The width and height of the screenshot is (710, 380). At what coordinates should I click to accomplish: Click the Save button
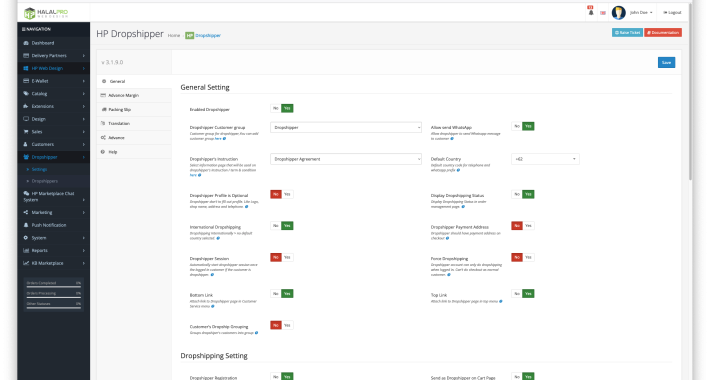point(666,63)
